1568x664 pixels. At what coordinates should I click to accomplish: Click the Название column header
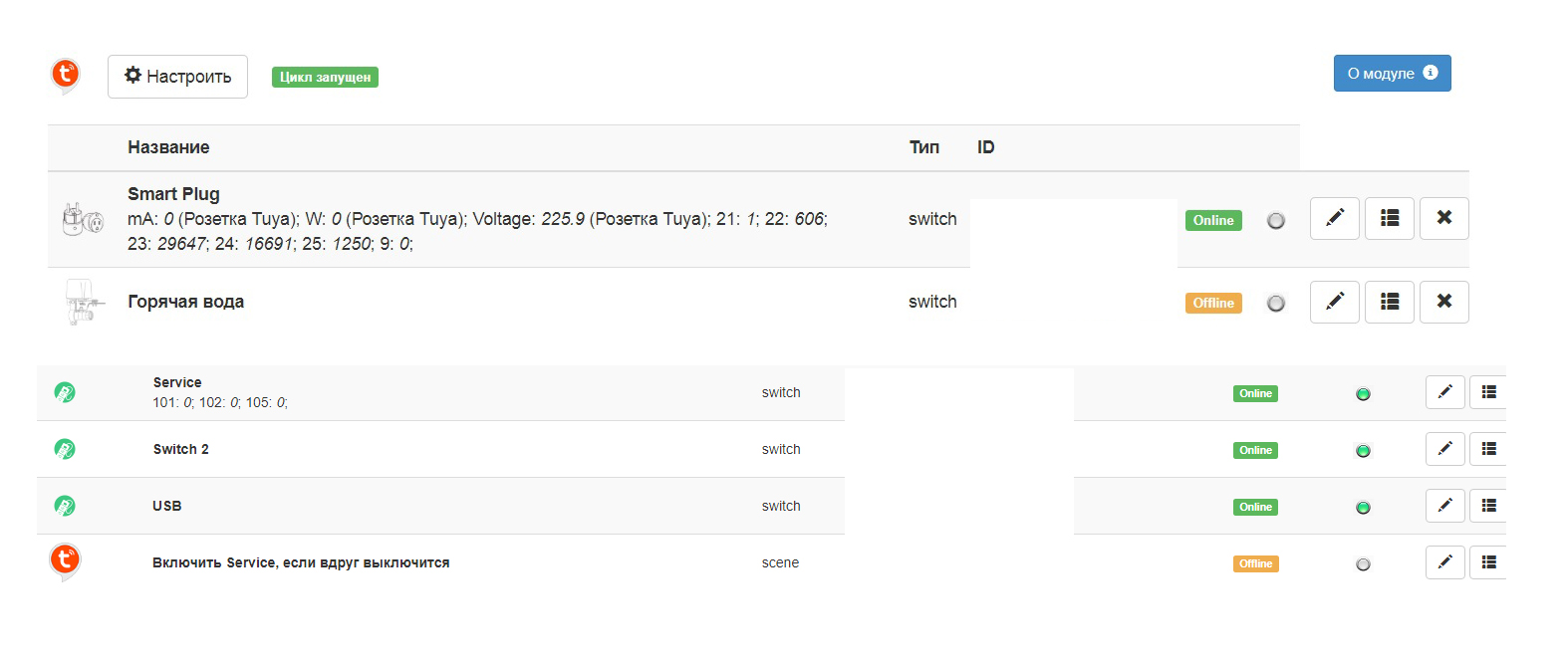pyautogui.click(x=168, y=147)
